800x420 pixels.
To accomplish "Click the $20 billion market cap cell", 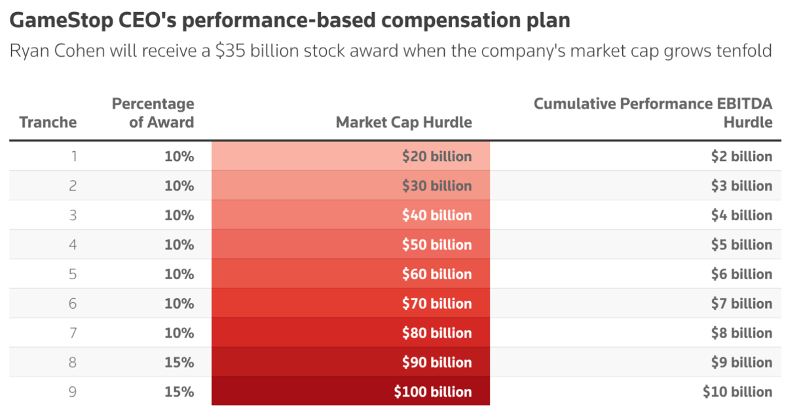I will (x=351, y=156).
